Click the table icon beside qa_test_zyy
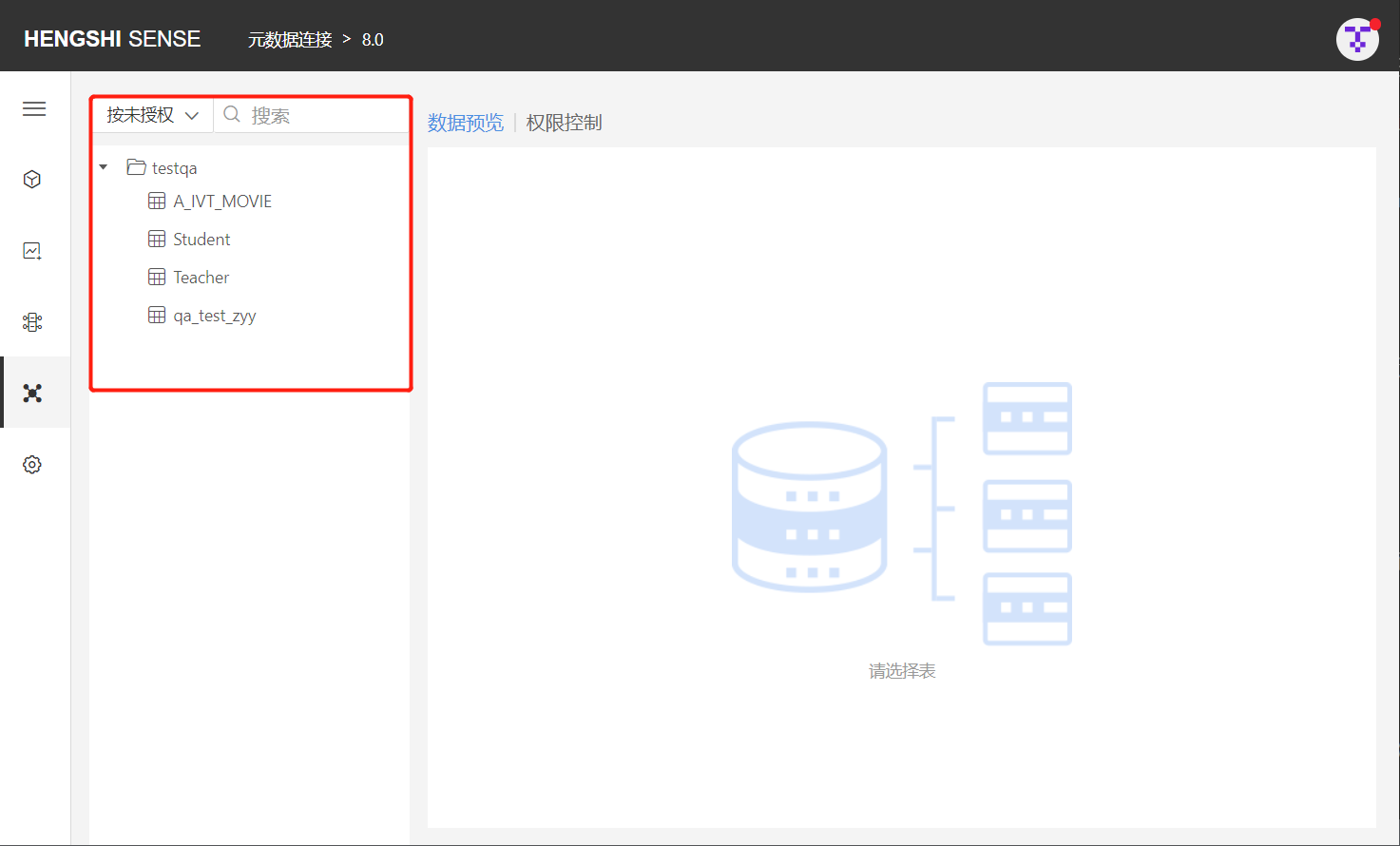 (157, 316)
